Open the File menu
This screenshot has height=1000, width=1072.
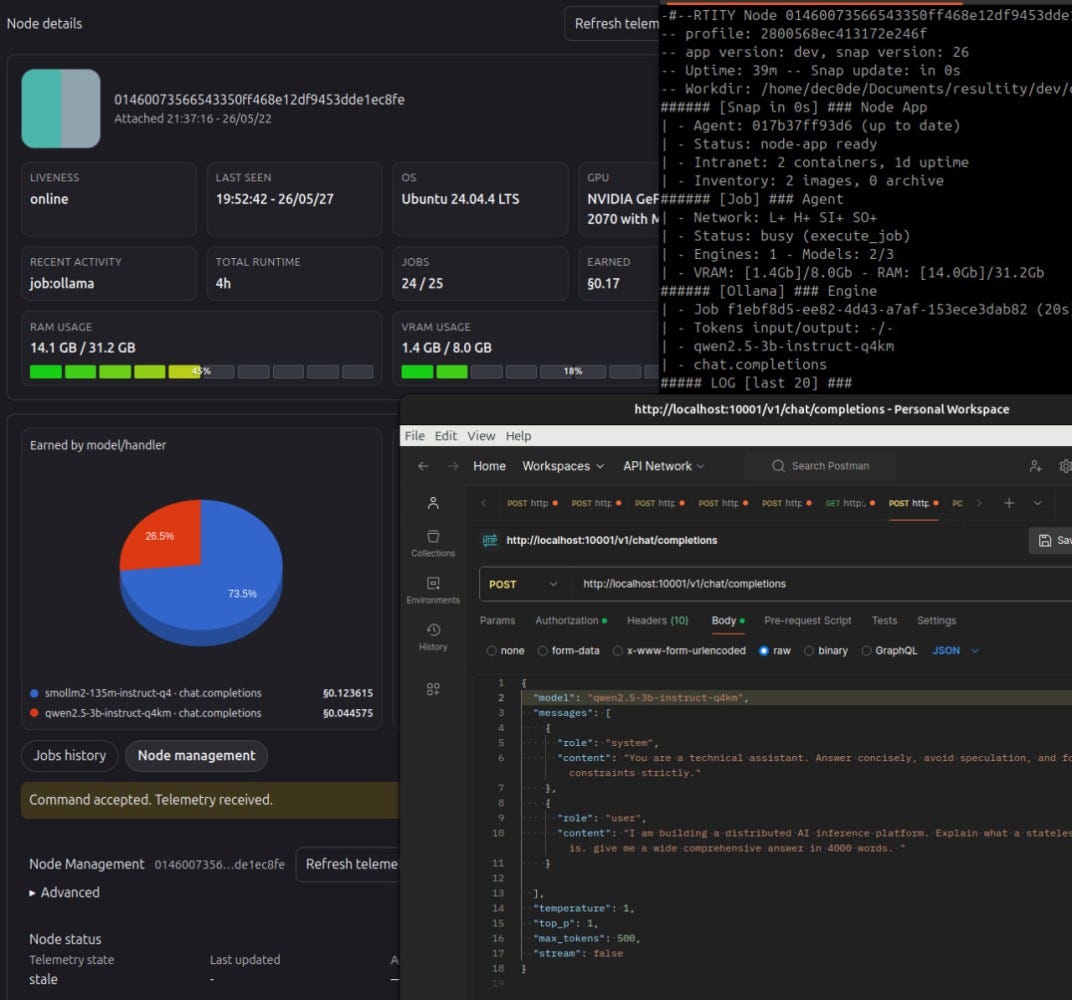click(414, 436)
